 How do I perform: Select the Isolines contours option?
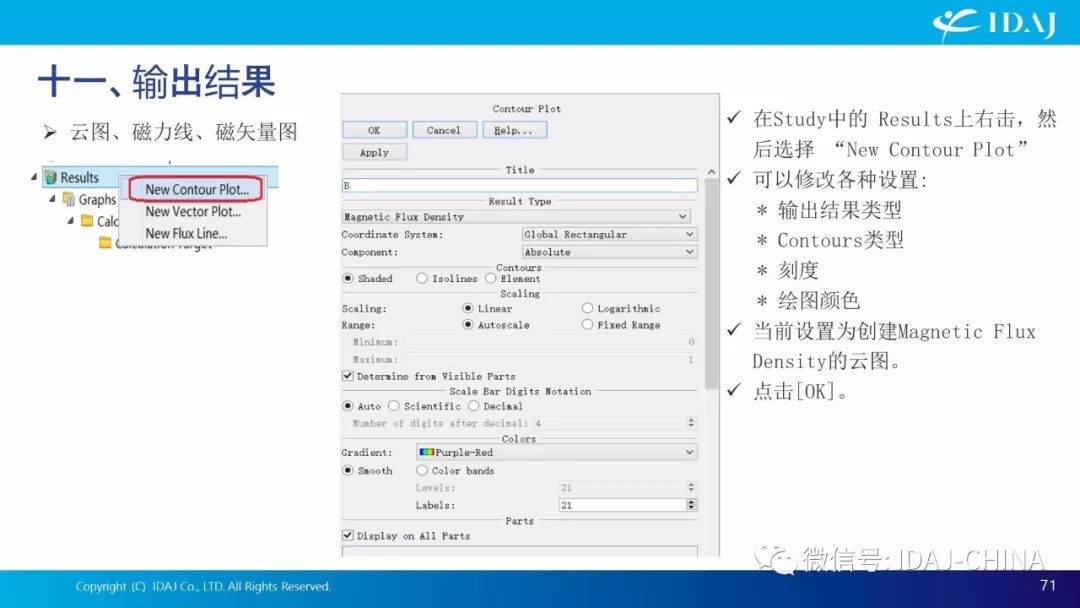(422, 278)
